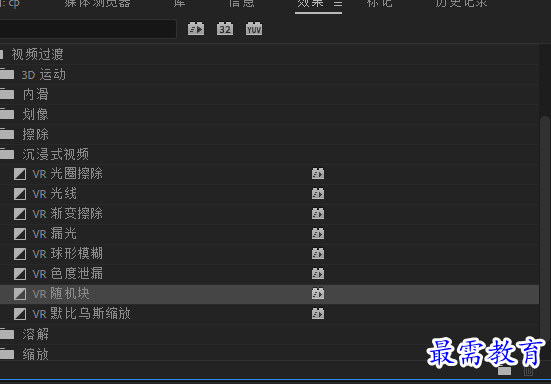This screenshot has width=551, height=384.
Task: Click accelerated badge on VR 默比乌斯缩放 row
Action: [318, 314]
